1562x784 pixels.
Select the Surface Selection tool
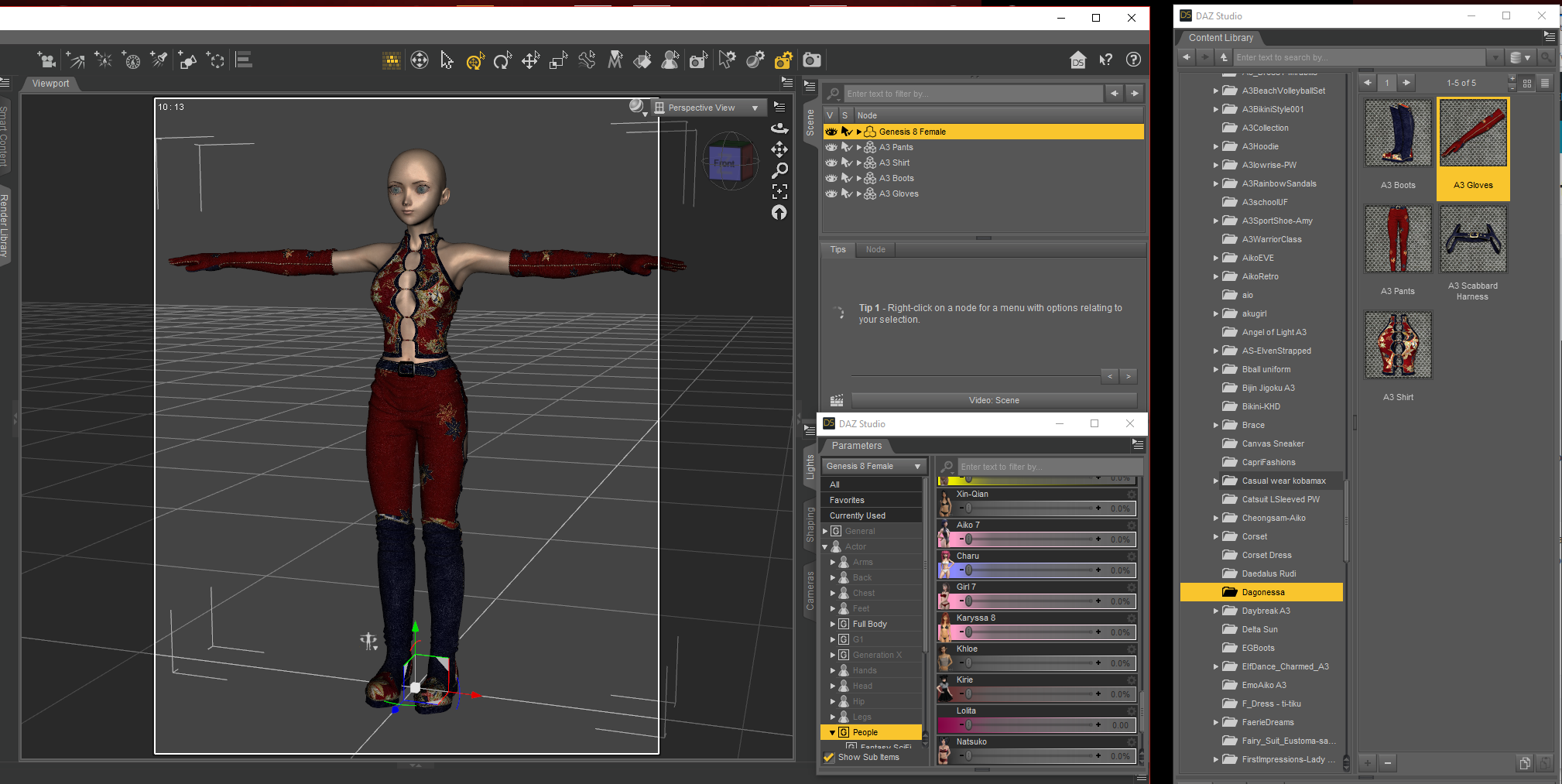click(x=642, y=60)
